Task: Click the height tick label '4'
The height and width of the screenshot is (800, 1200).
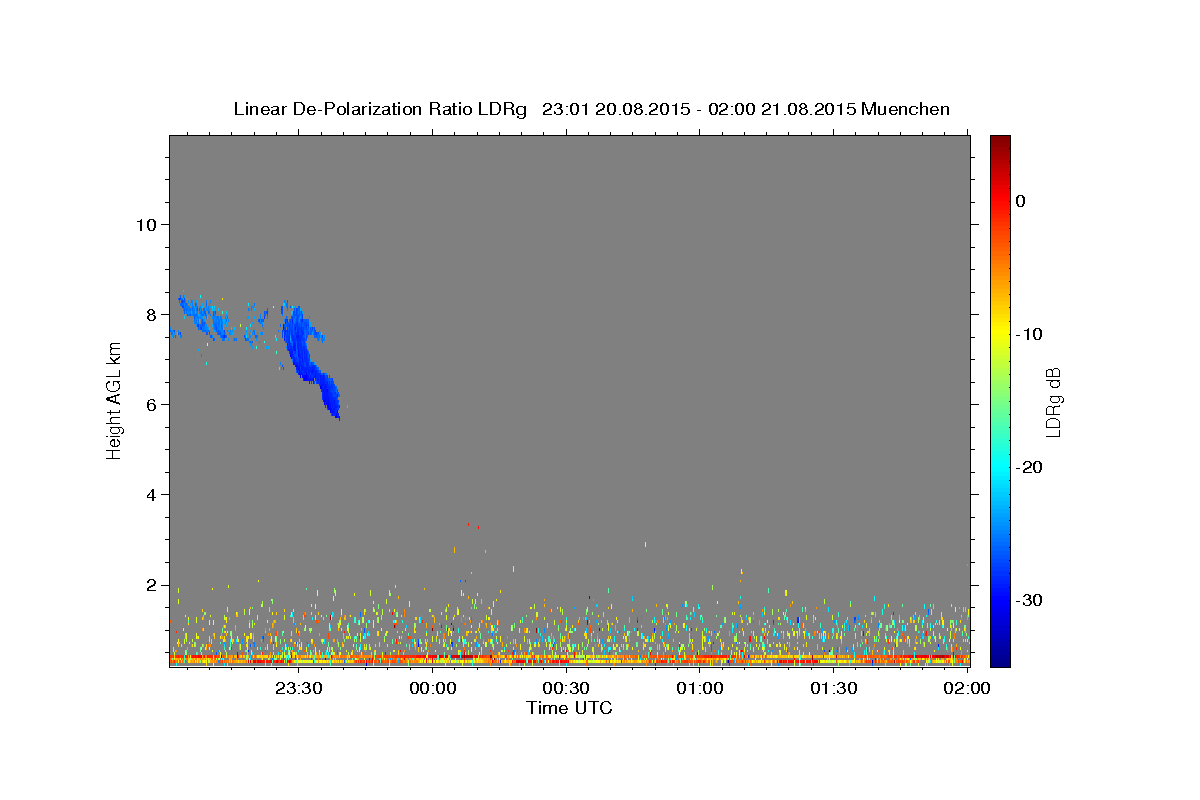Action: click(151, 495)
